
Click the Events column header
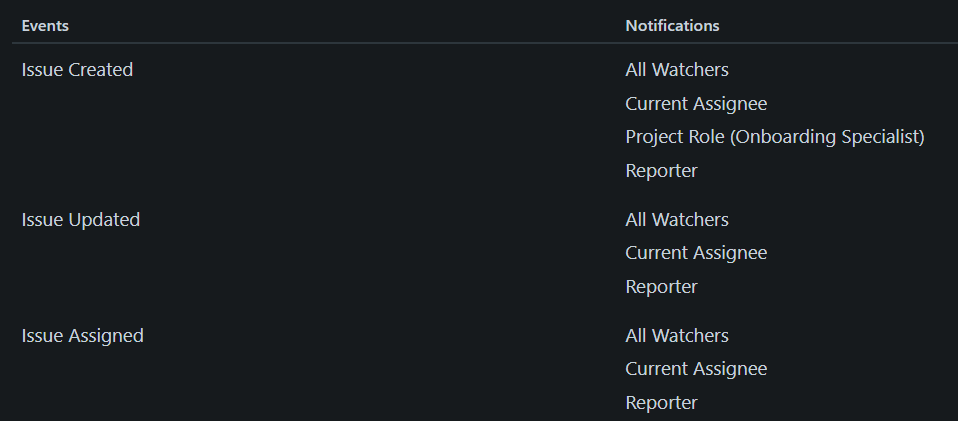pos(45,26)
